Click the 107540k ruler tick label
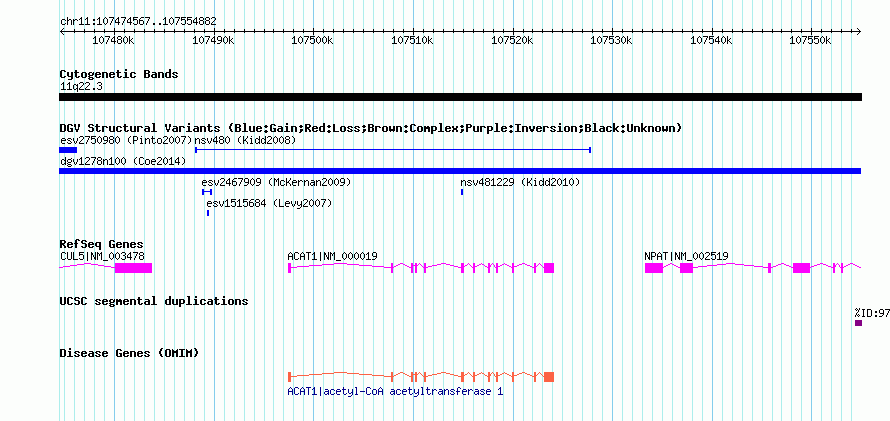 711,40
